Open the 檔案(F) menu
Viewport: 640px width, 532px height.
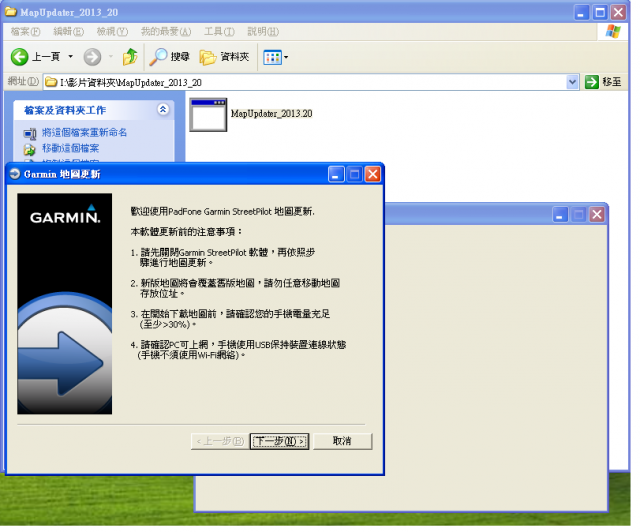pos(25,31)
